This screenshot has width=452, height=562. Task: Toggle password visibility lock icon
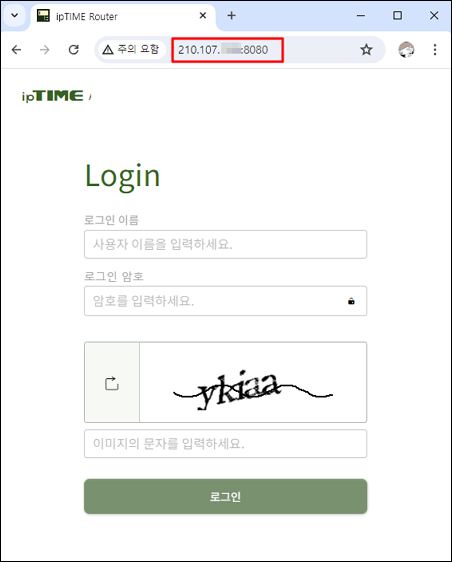351,301
